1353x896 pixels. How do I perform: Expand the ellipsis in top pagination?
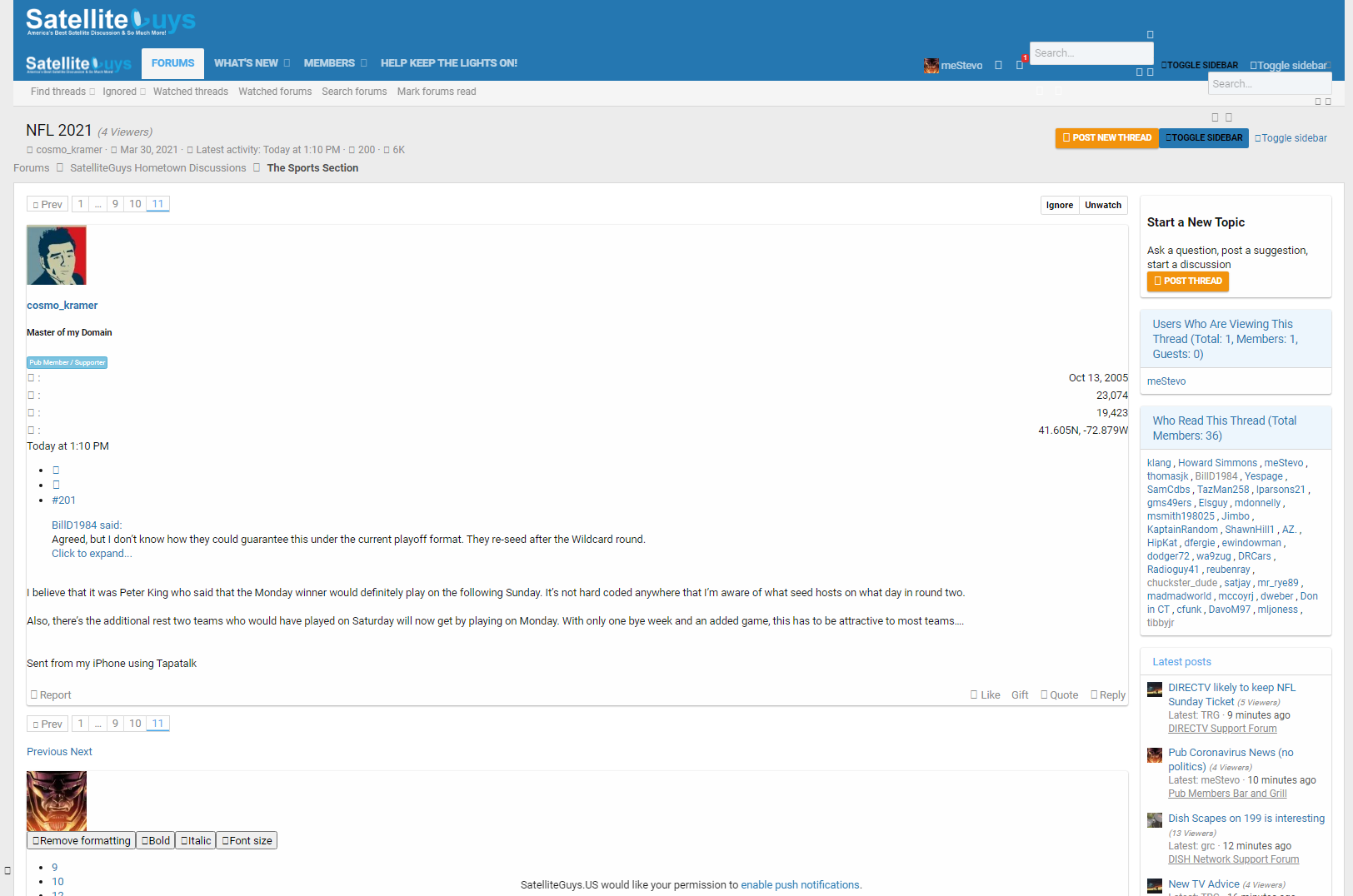pyautogui.click(x=97, y=204)
